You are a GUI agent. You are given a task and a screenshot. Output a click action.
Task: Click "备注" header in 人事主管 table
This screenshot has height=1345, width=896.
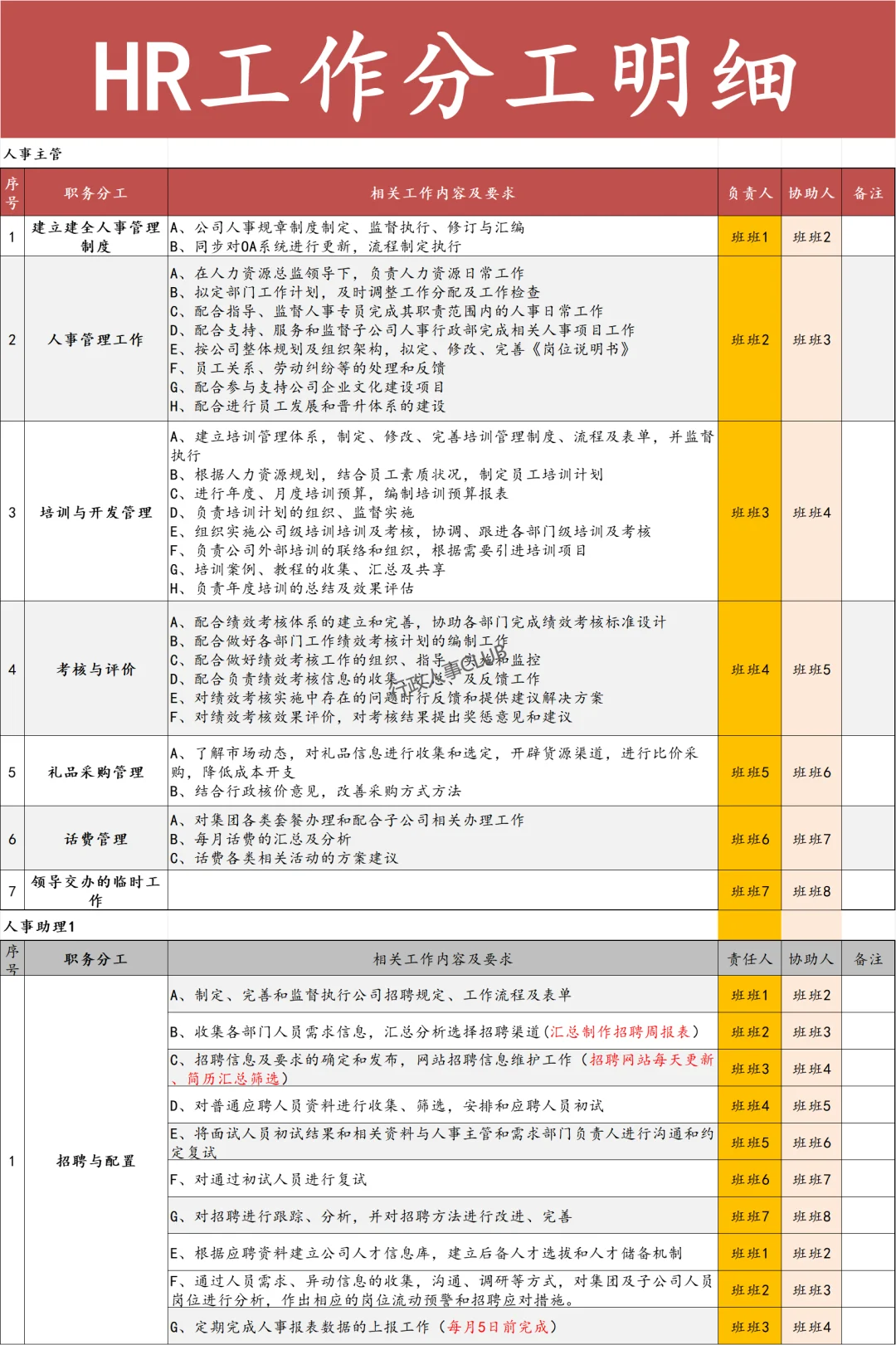pos(869,193)
